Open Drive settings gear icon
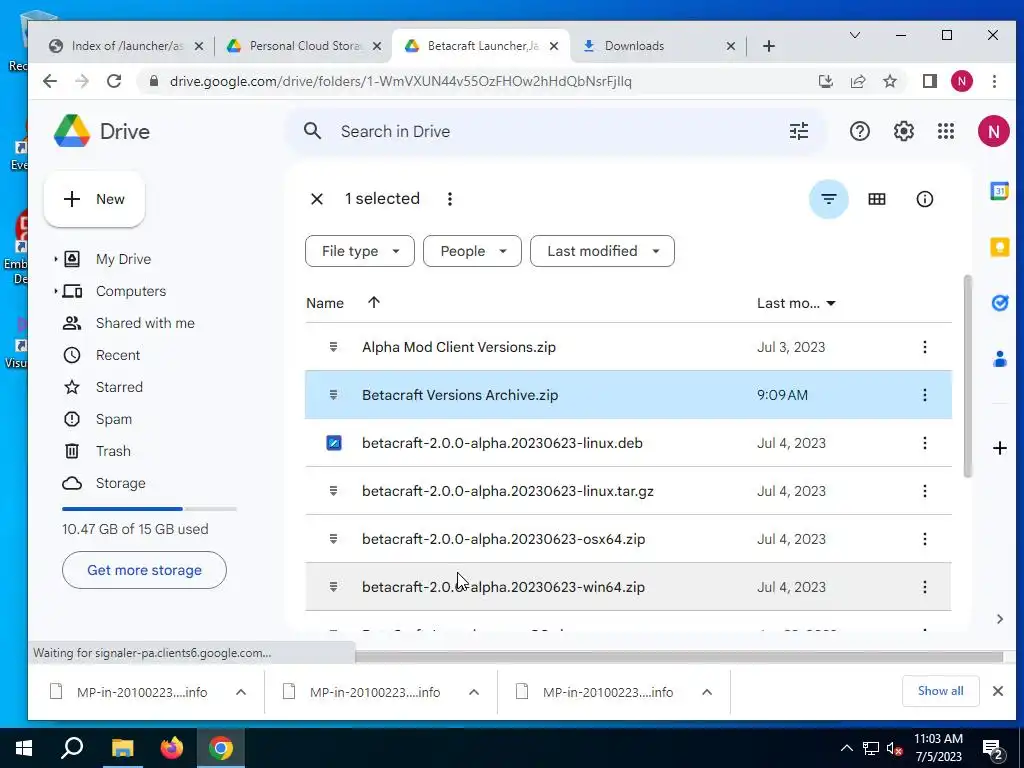The width and height of the screenshot is (1024, 768). pos(903,131)
